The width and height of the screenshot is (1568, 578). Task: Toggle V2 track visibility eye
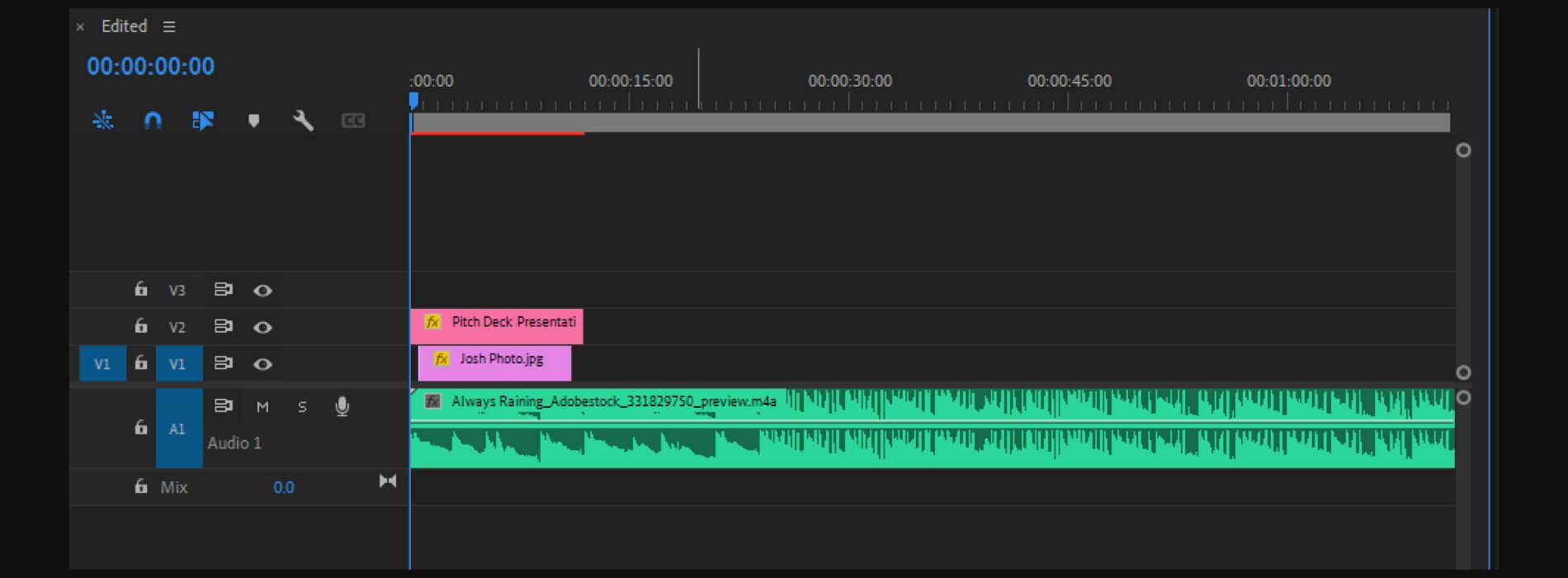click(x=262, y=327)
